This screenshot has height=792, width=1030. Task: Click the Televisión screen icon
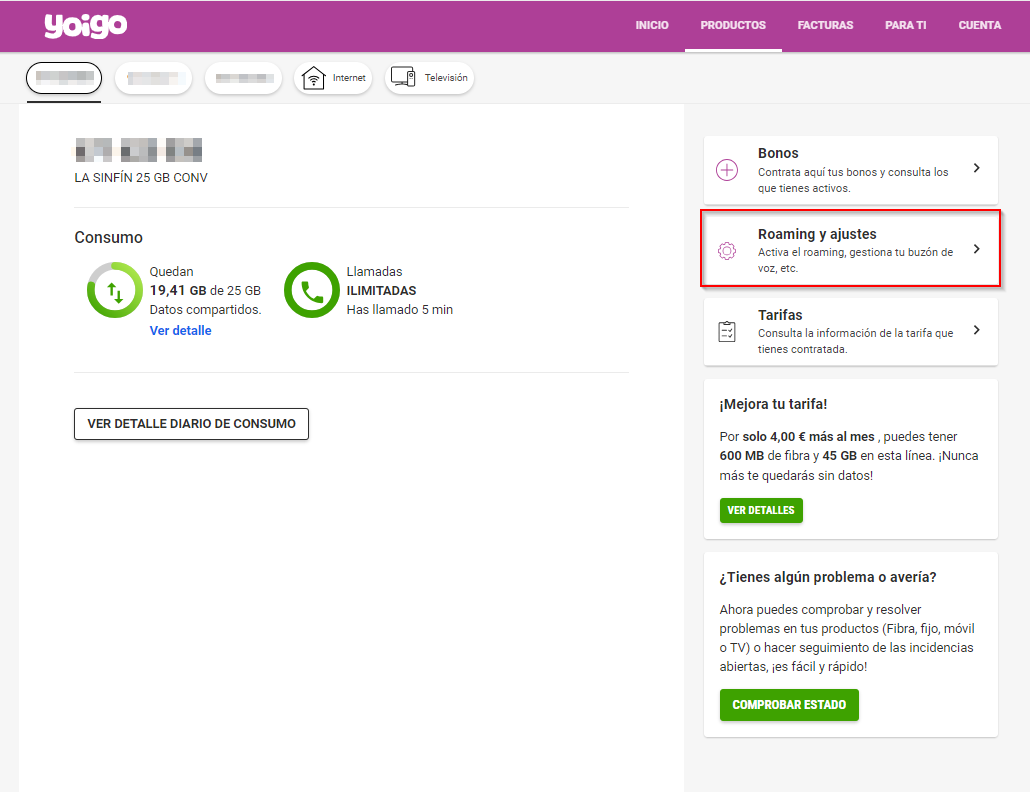[x=403, y=77]
